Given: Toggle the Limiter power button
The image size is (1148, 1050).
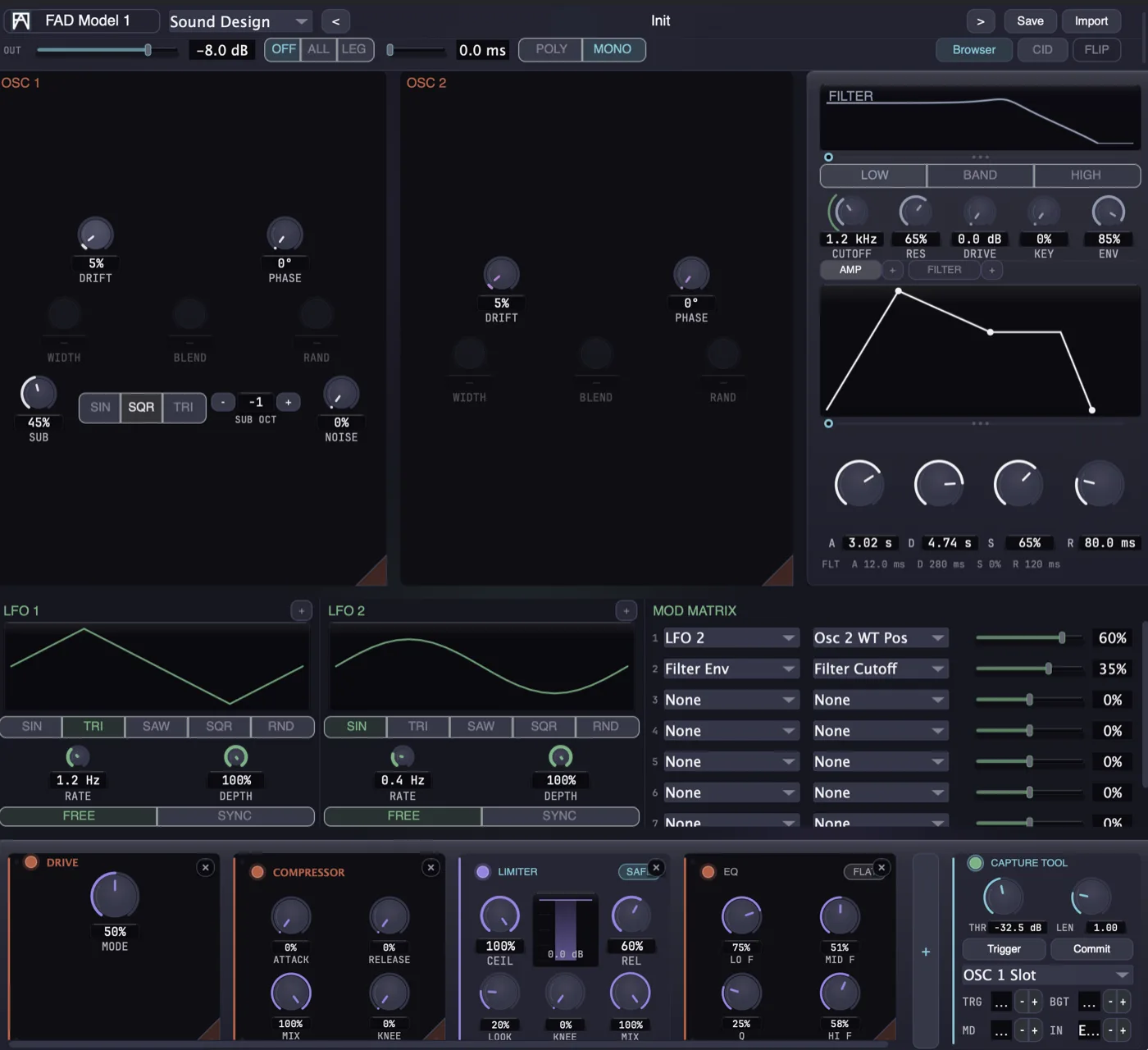Looking at the screenshot, I should (x=483, y=872).
